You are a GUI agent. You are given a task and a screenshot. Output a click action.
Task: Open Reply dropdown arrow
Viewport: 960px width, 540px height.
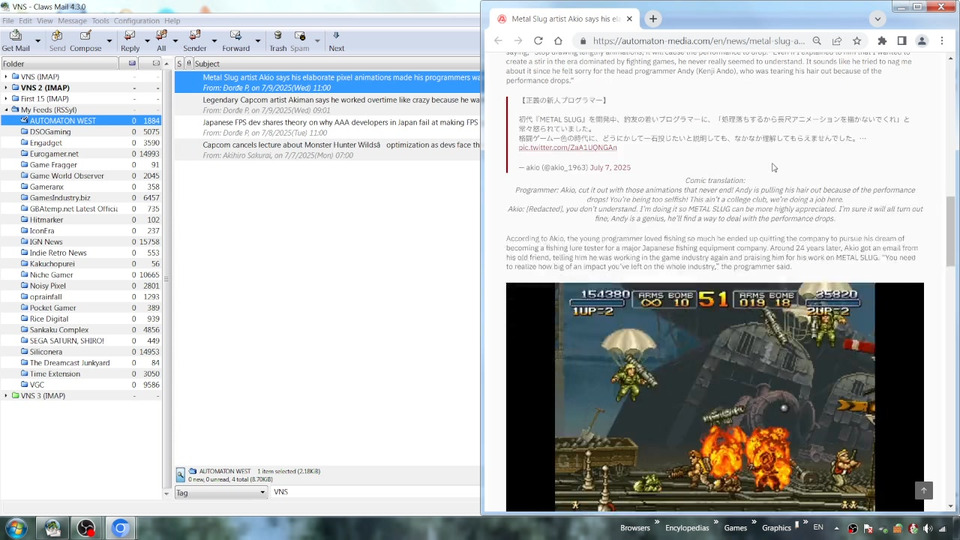tap(147, 42)
